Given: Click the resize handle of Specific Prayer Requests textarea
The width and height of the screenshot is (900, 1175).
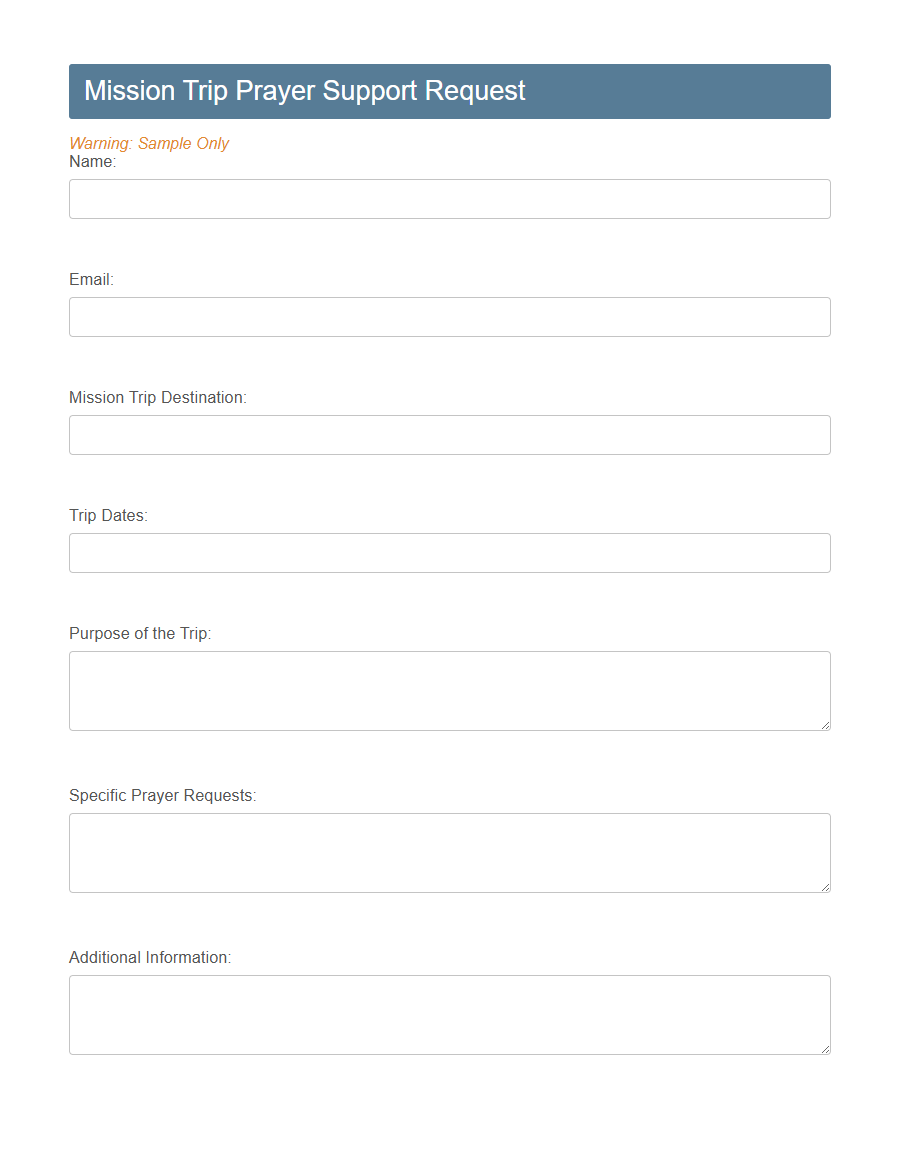Looking at the screenshot, I should [x=826, y=888].
